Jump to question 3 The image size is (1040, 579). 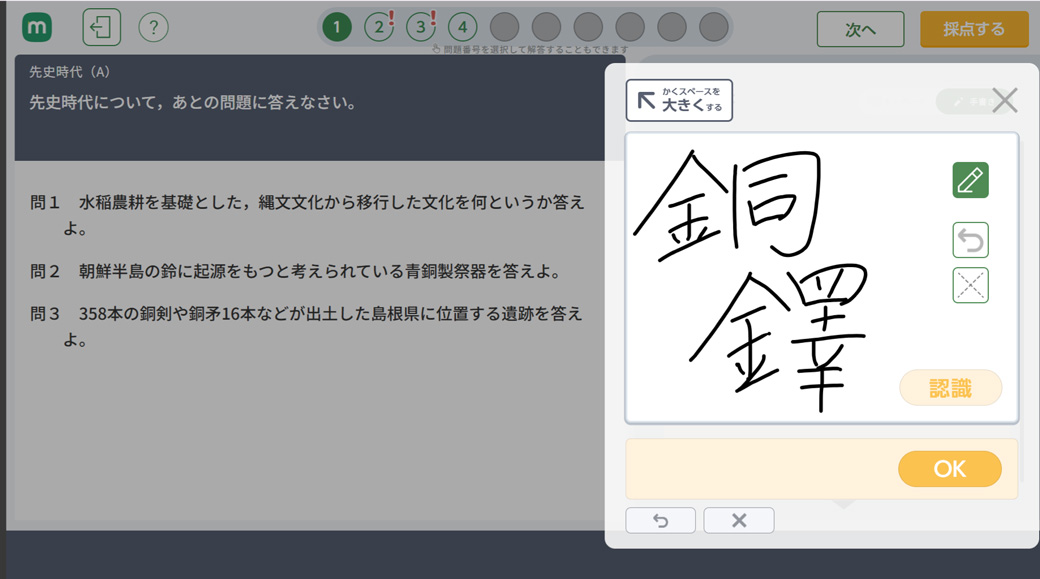click(x=420, y=28)
